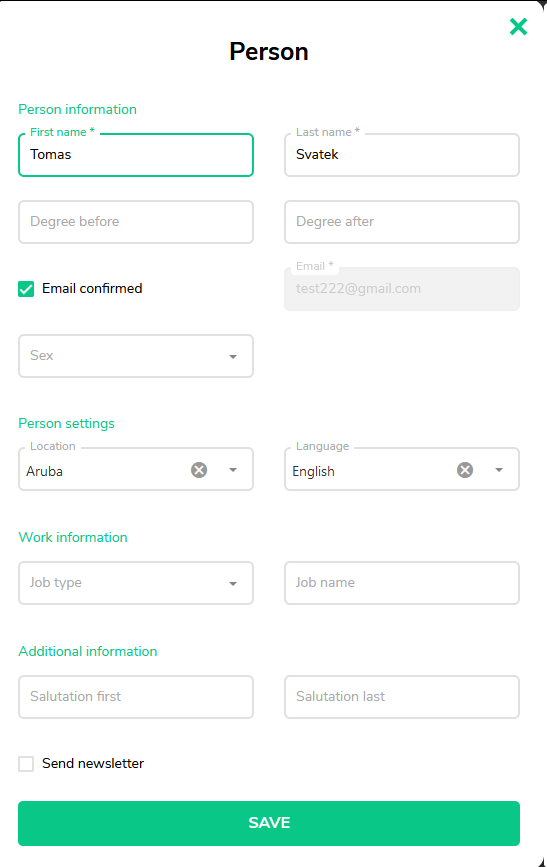547x867 pixels.
Task: Click the SAVE button
Action: [269, 823]
